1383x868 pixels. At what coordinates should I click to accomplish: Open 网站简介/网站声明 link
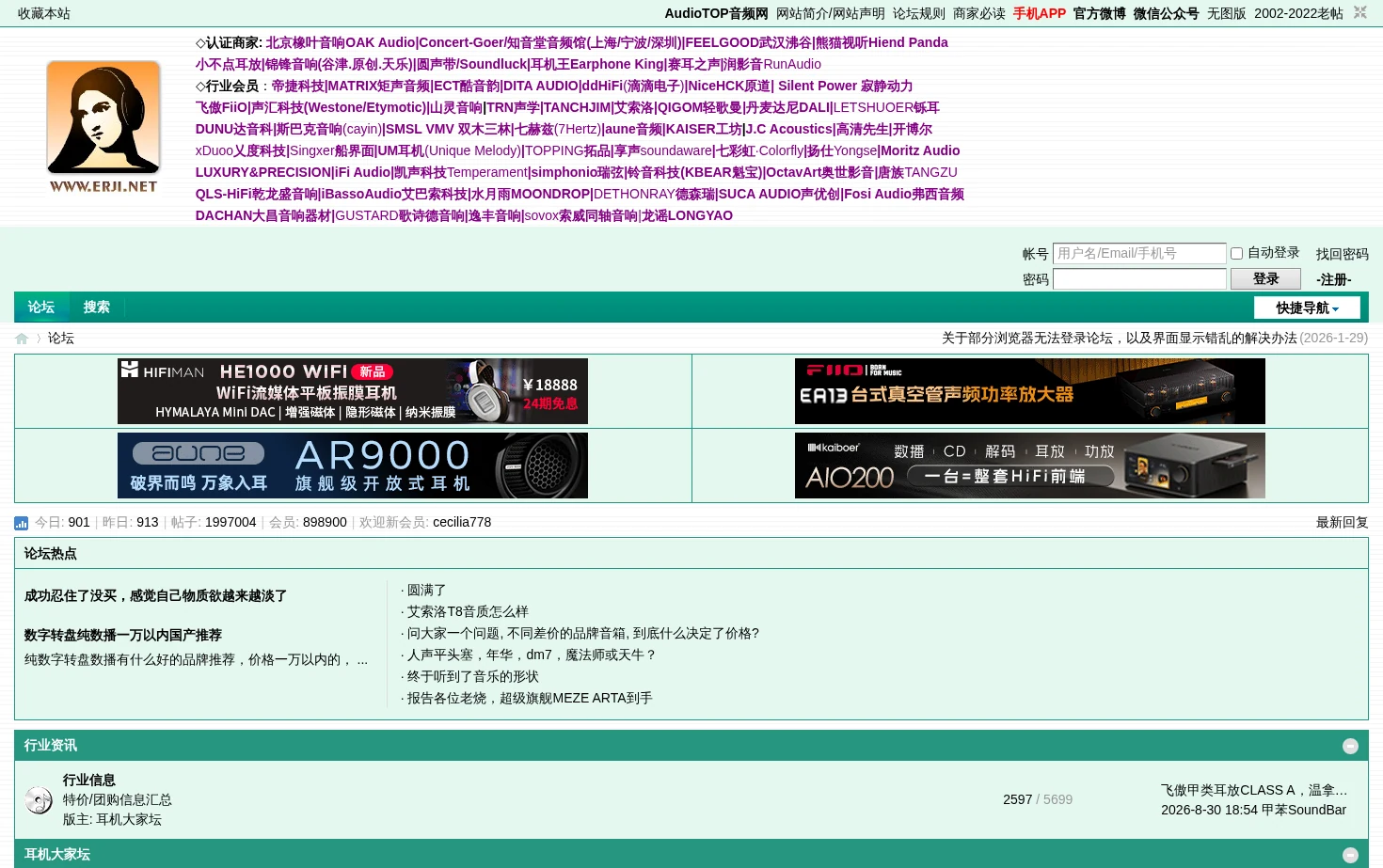pyautogui.click(x=831, y=13)
